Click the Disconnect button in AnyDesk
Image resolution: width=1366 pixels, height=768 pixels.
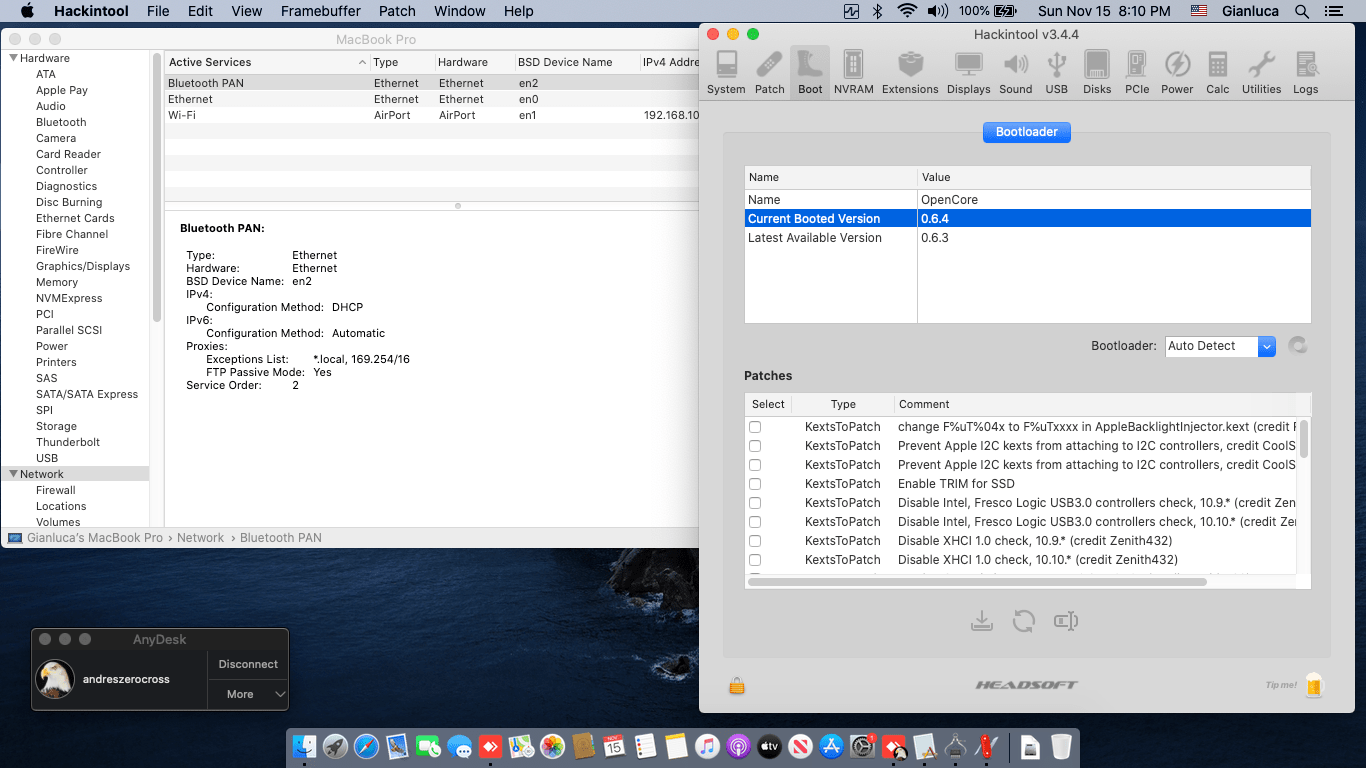pyautogui.click(x=248, y=664)
